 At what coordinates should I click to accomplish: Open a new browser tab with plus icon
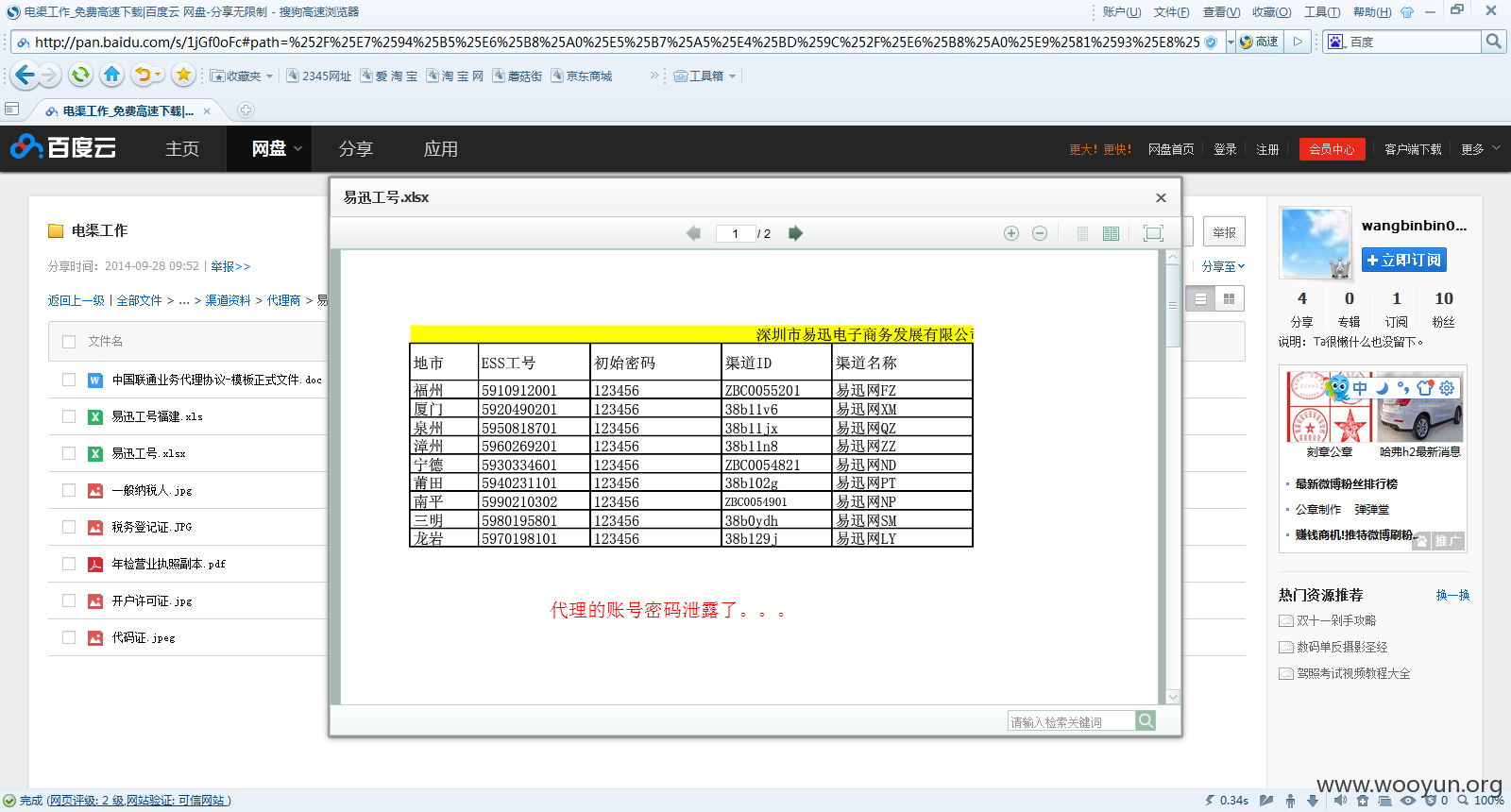pyautogui.click(x=246, y=110)
